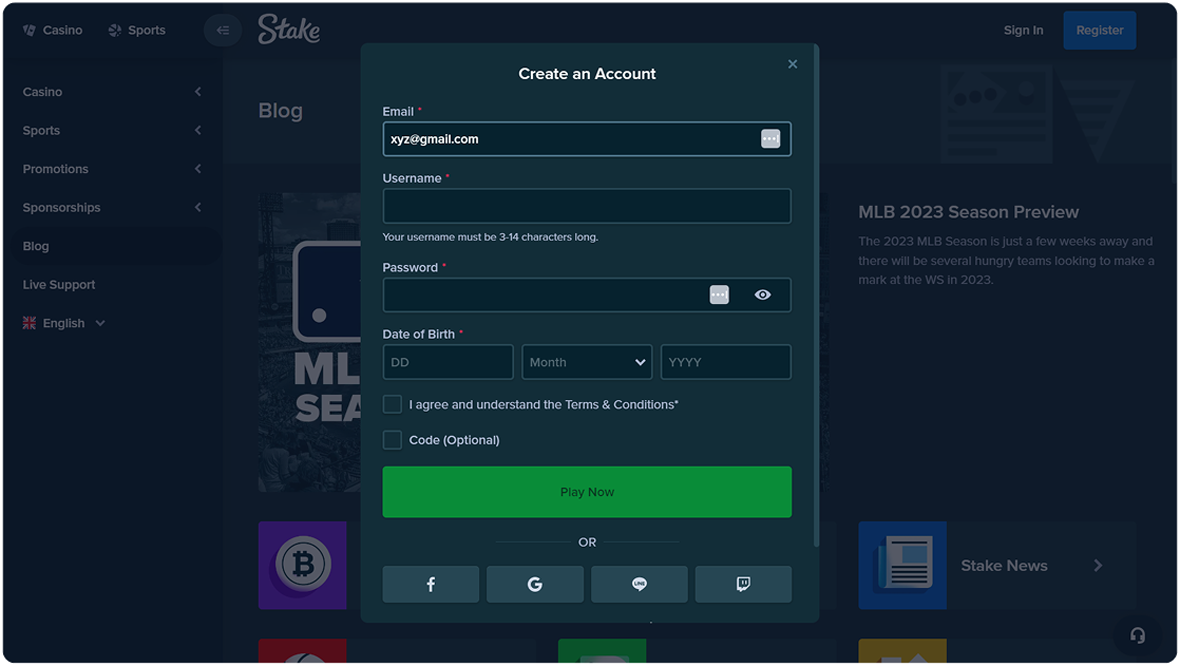Viewport: 1180px width, 666px height.
Task: Click the password manager icon in Email field
Action: click(770, 138)
